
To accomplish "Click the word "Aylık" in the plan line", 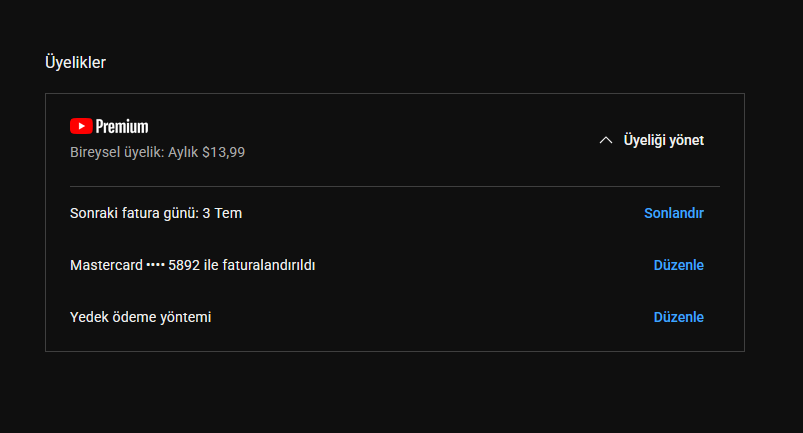I will (x=181, y=153).
